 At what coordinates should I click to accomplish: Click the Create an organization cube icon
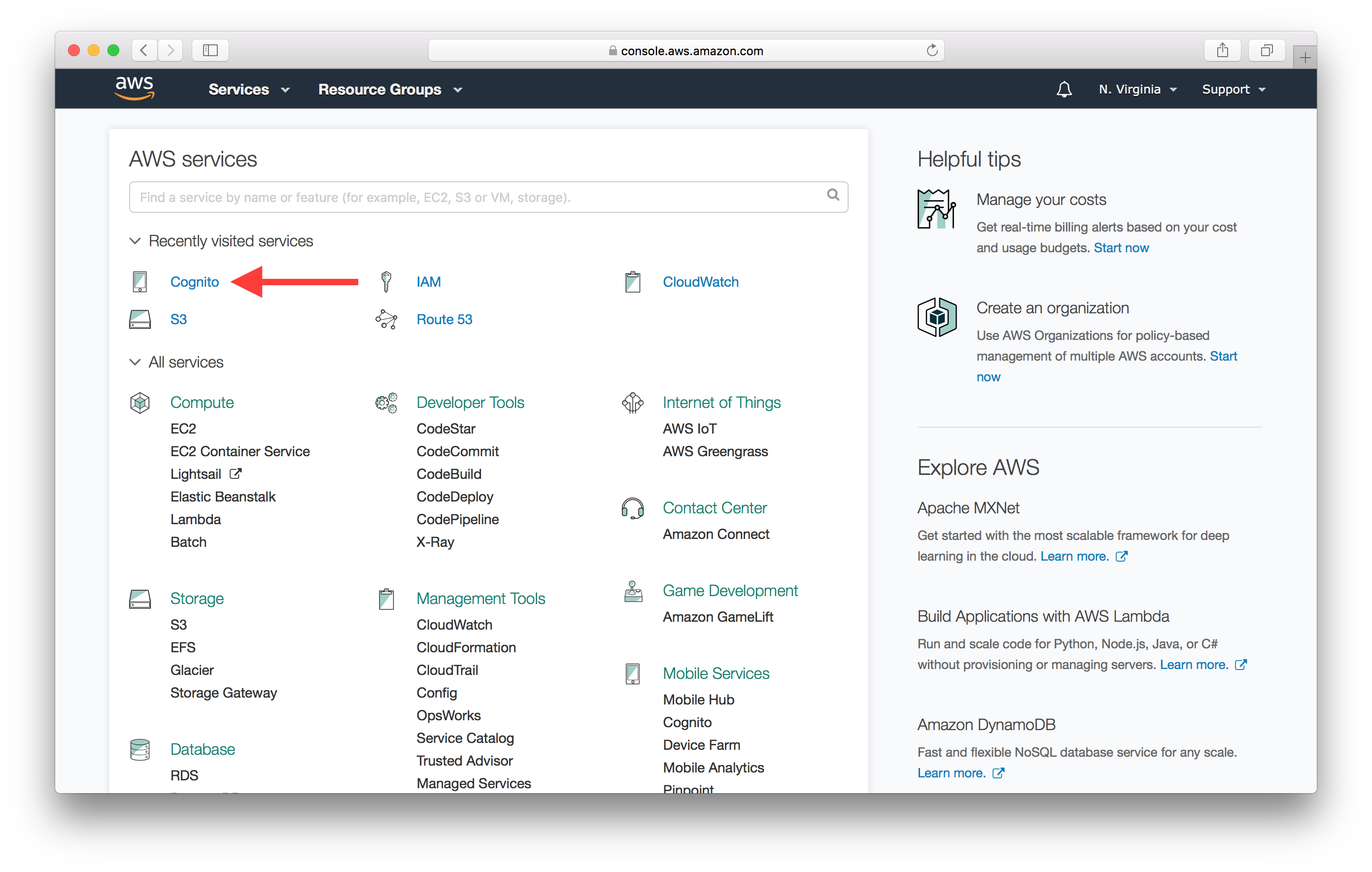[936, 317]
